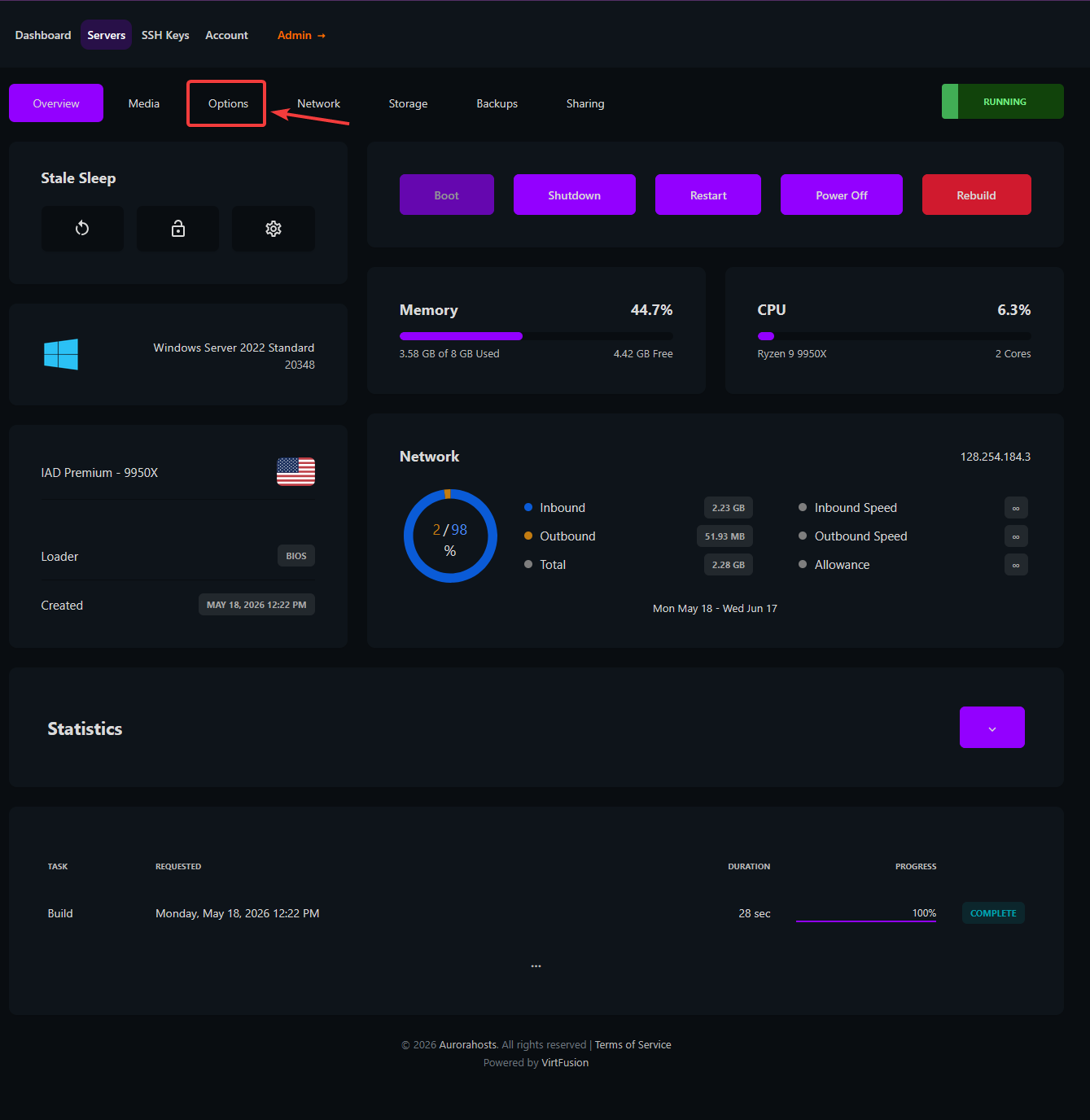
Task: Click the MAY 18, 2026 12:22 PM badge
Action: [256, 605]
